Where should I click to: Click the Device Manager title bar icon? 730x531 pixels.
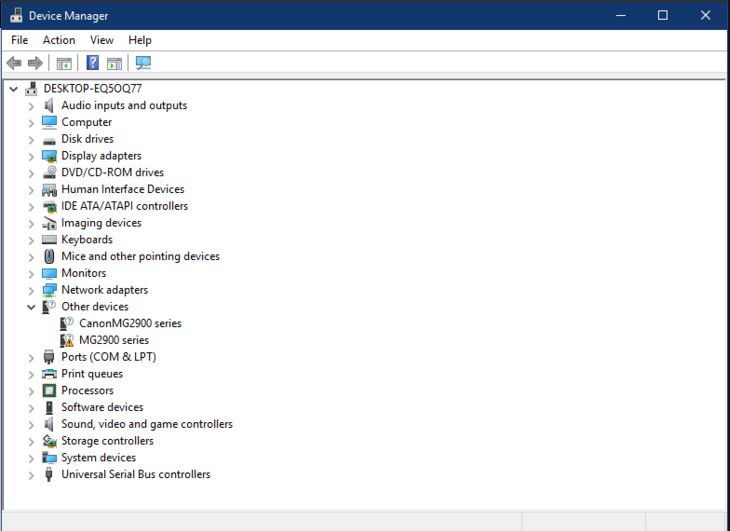pos(16,16)
